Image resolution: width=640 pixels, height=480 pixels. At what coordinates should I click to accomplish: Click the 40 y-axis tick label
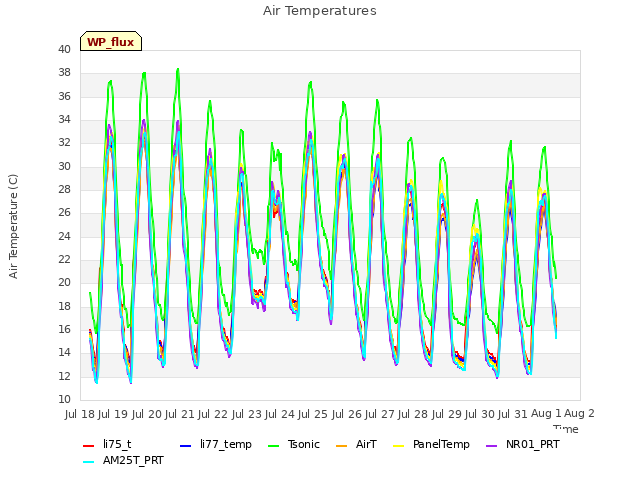pos(64,49)
